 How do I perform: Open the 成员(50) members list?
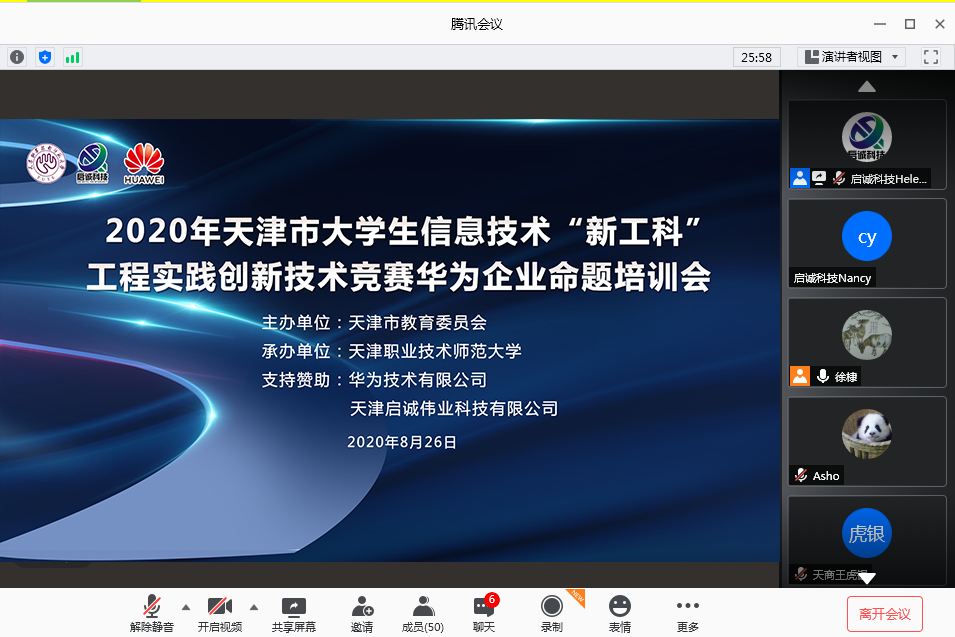click(423, 614)
